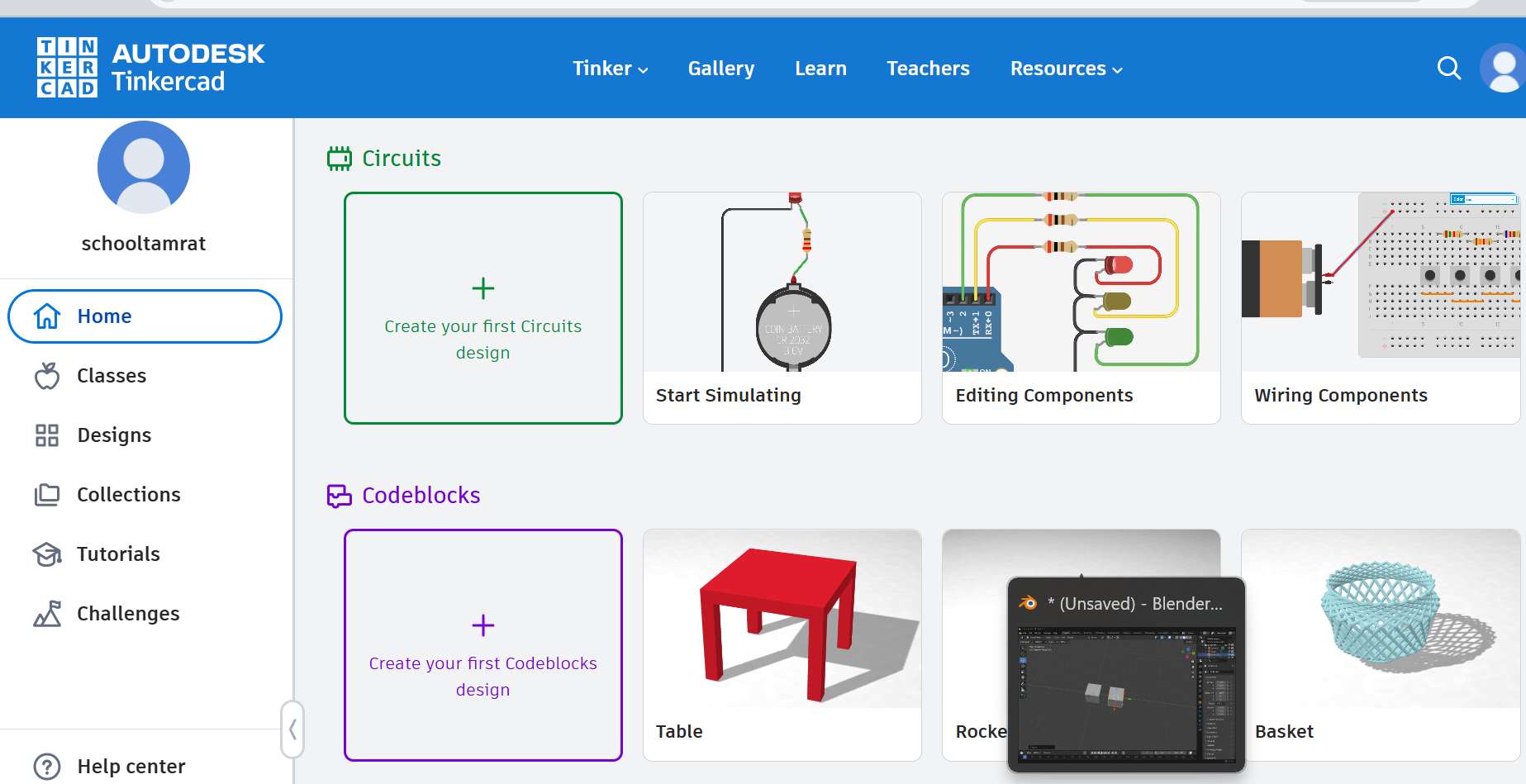
Task: Open search with the magnifier icon
Action: (1449, 68)
